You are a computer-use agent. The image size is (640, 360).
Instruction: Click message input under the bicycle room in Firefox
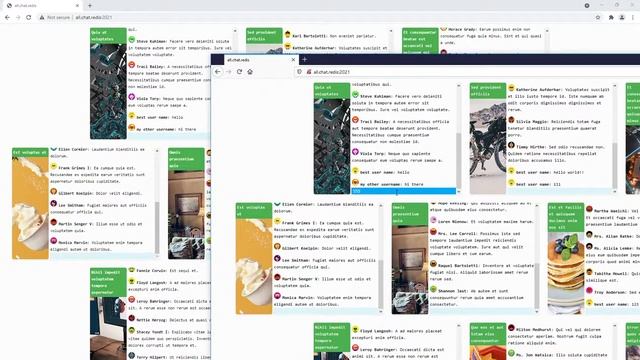[560, 191]
